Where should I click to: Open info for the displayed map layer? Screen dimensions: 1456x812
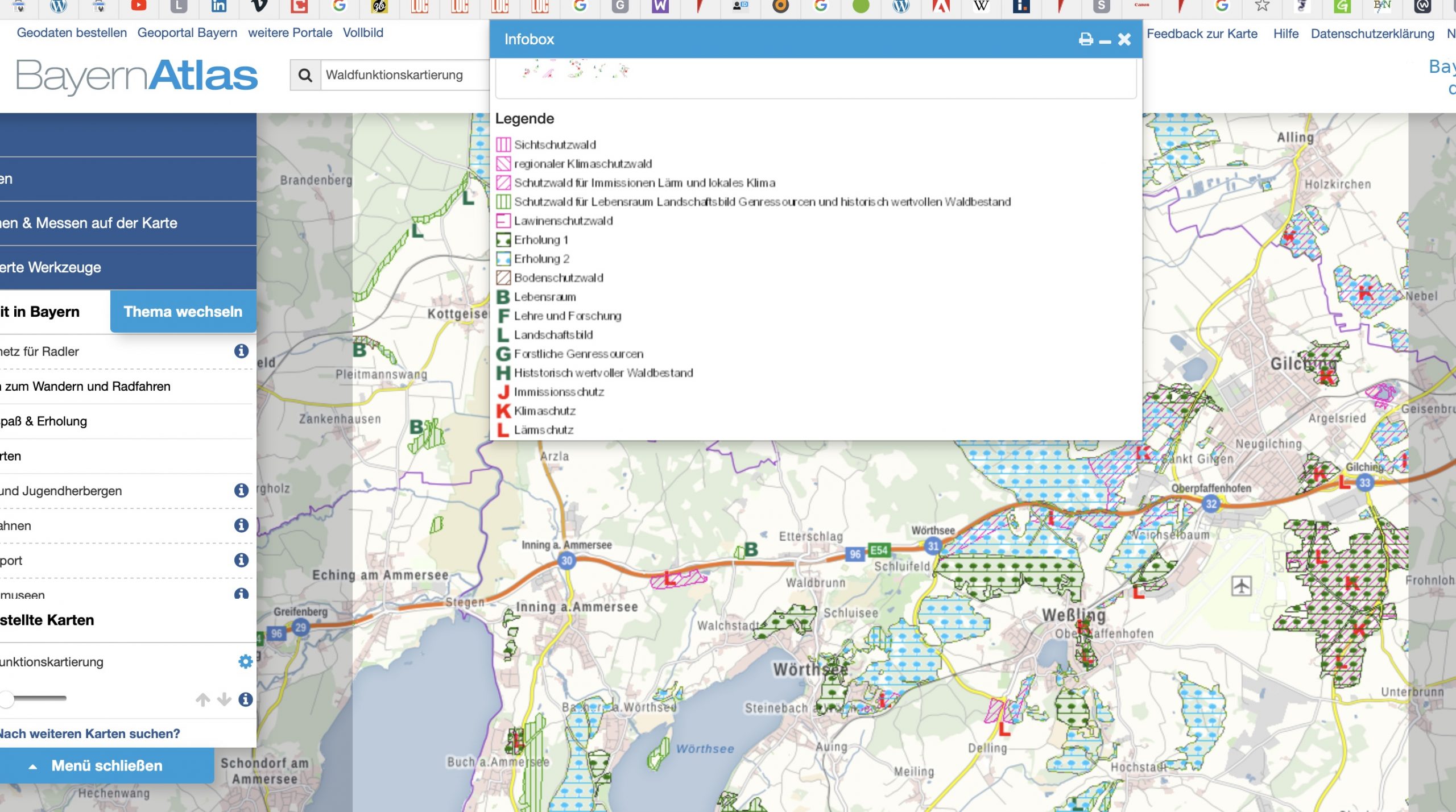245,699
